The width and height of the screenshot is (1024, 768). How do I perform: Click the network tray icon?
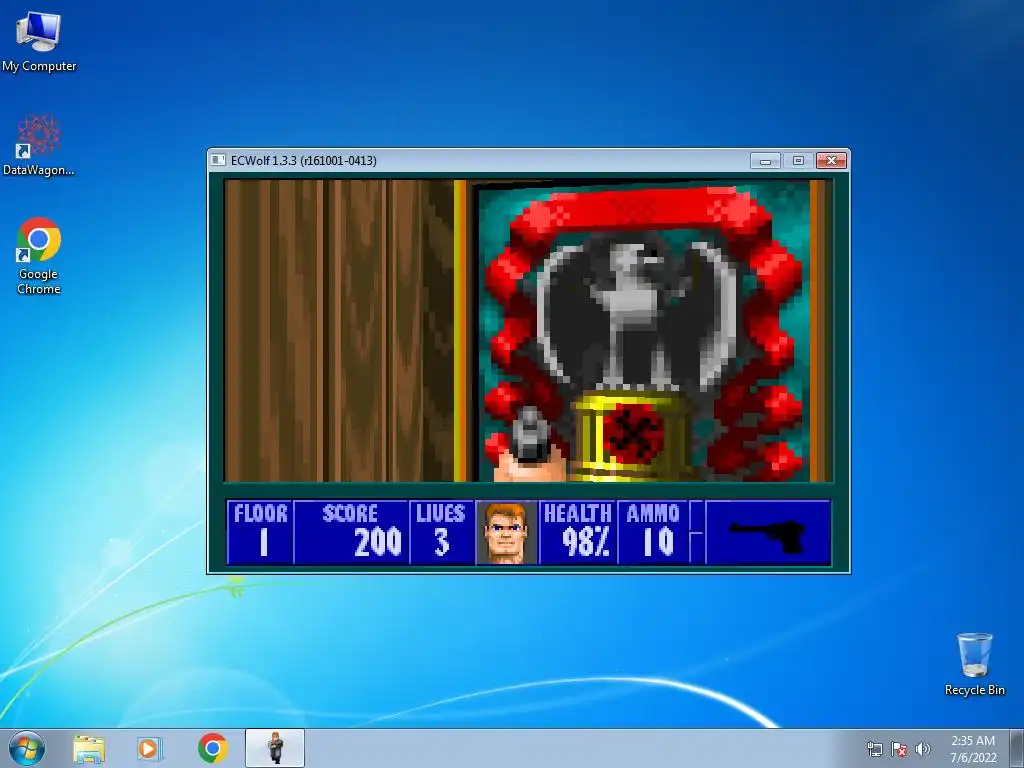[x=874, y=749]
